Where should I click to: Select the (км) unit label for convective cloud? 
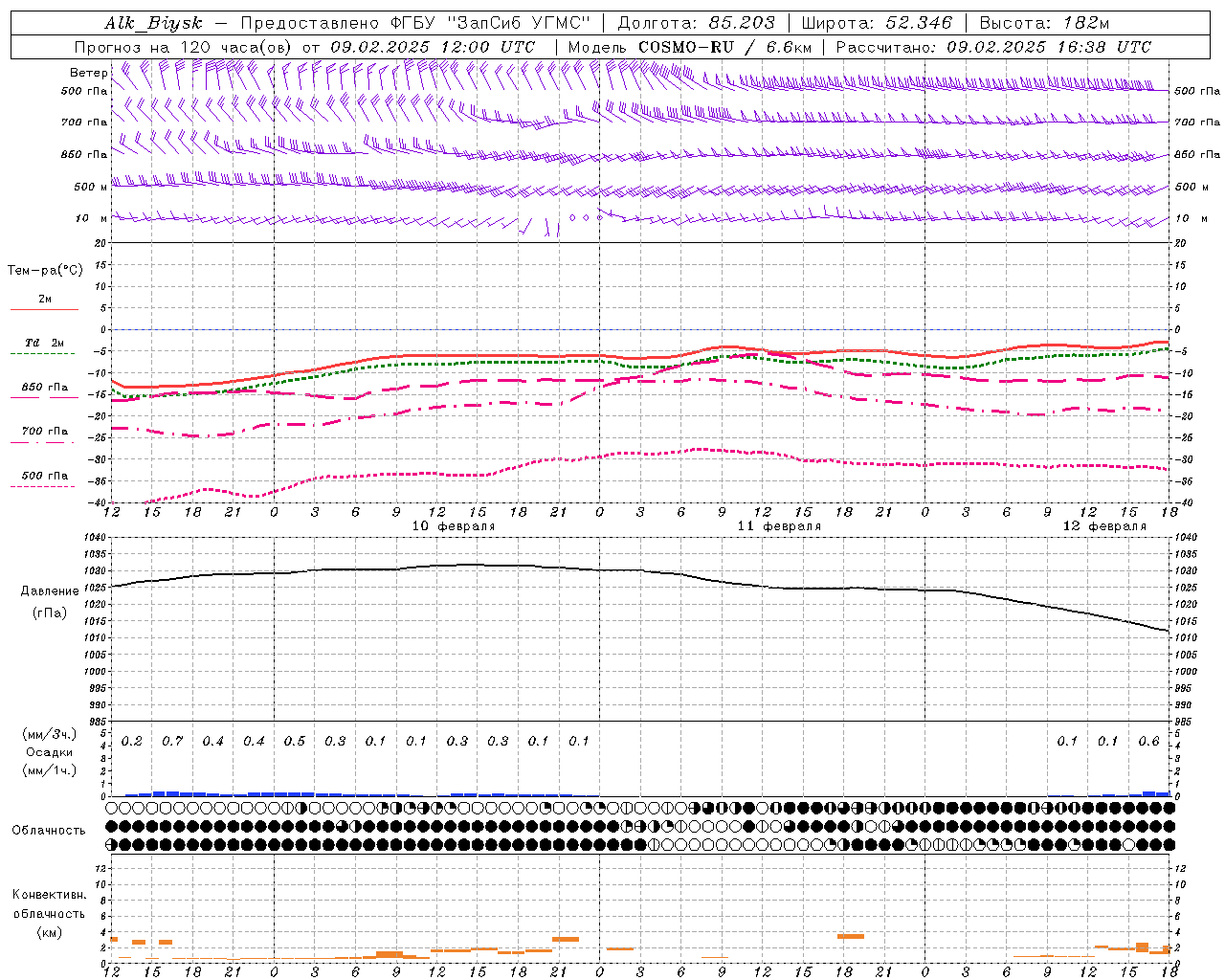(49, 933)
